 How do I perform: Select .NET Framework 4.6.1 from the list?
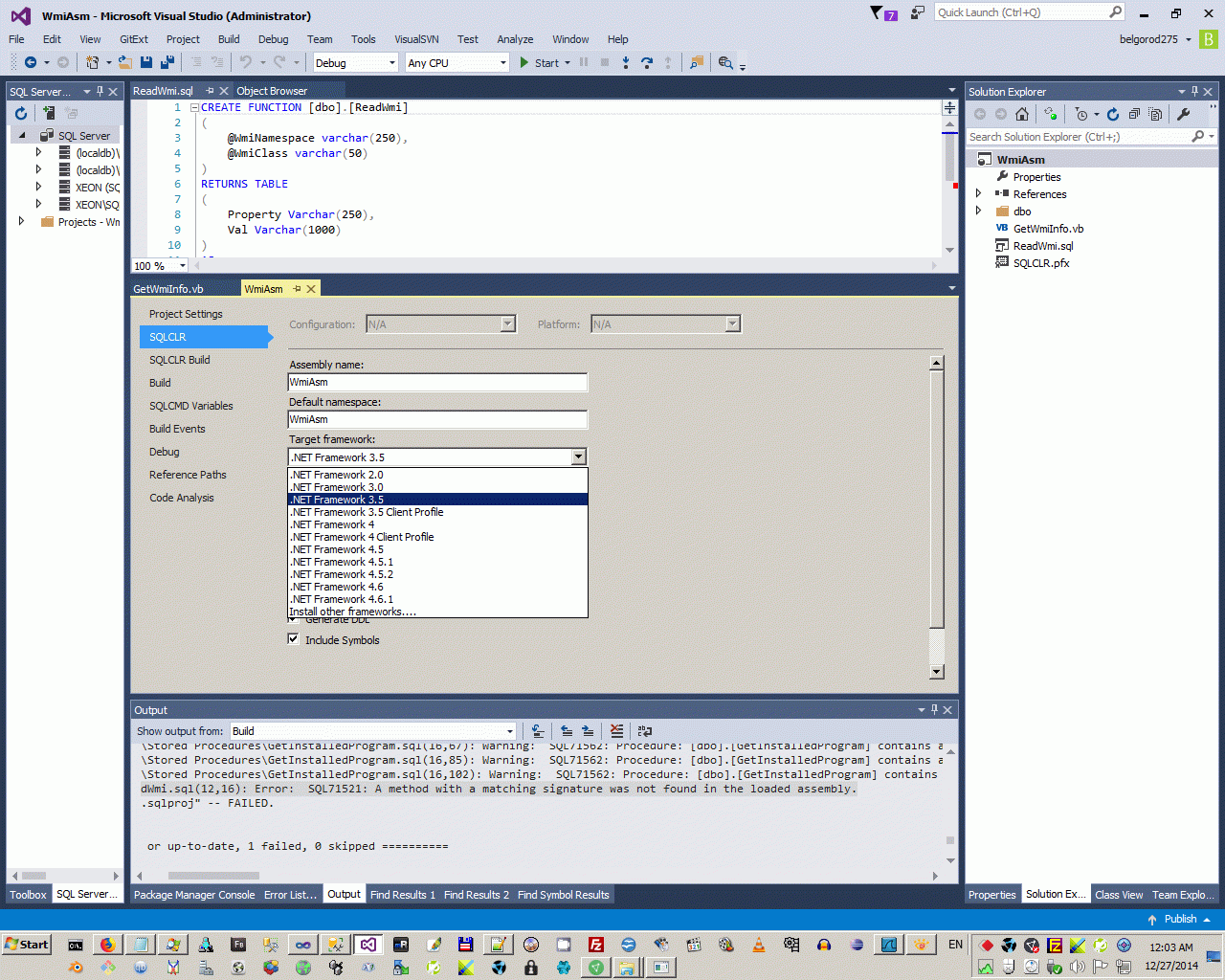438,599
